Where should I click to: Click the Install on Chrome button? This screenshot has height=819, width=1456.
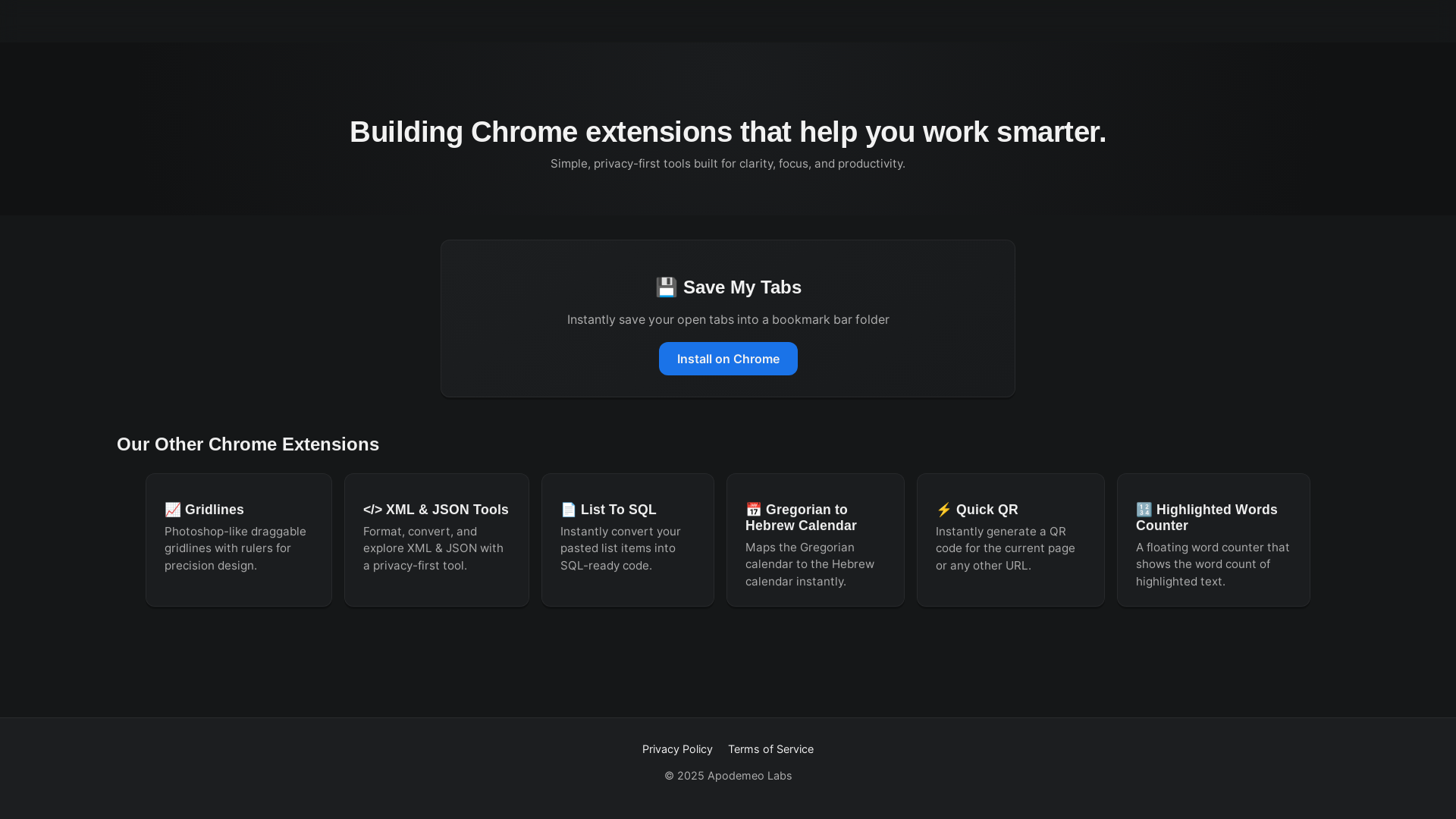pos(728,359)
